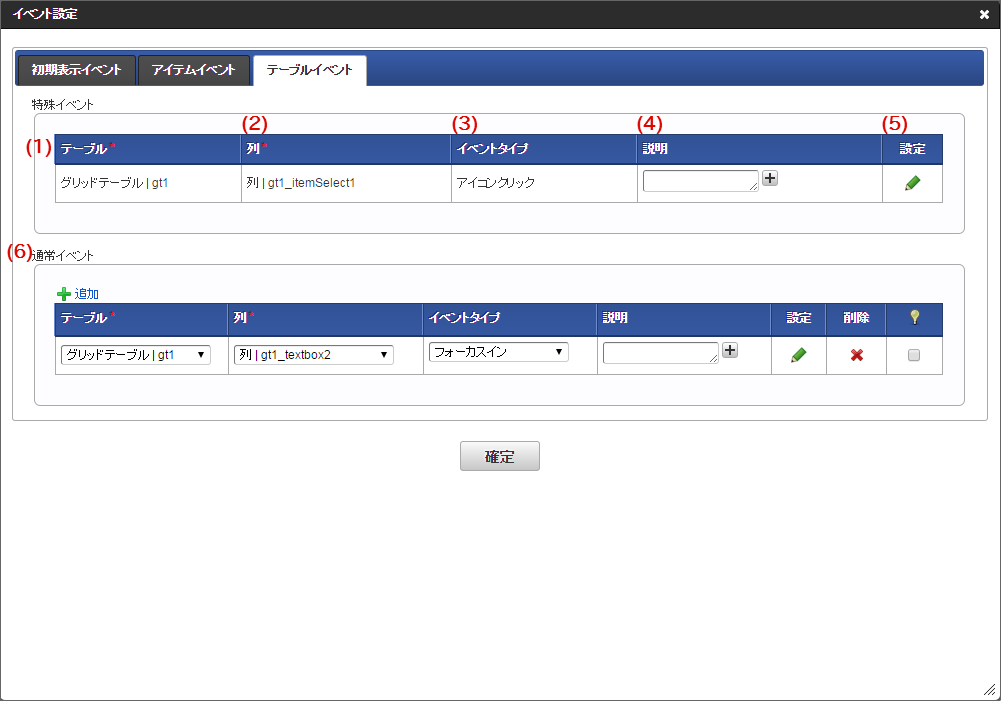The height and width of the screenshot is (701, 1001).
Task: Click the 追加 link to add an event
Action: pyautogui.click(x=86, y=294)
